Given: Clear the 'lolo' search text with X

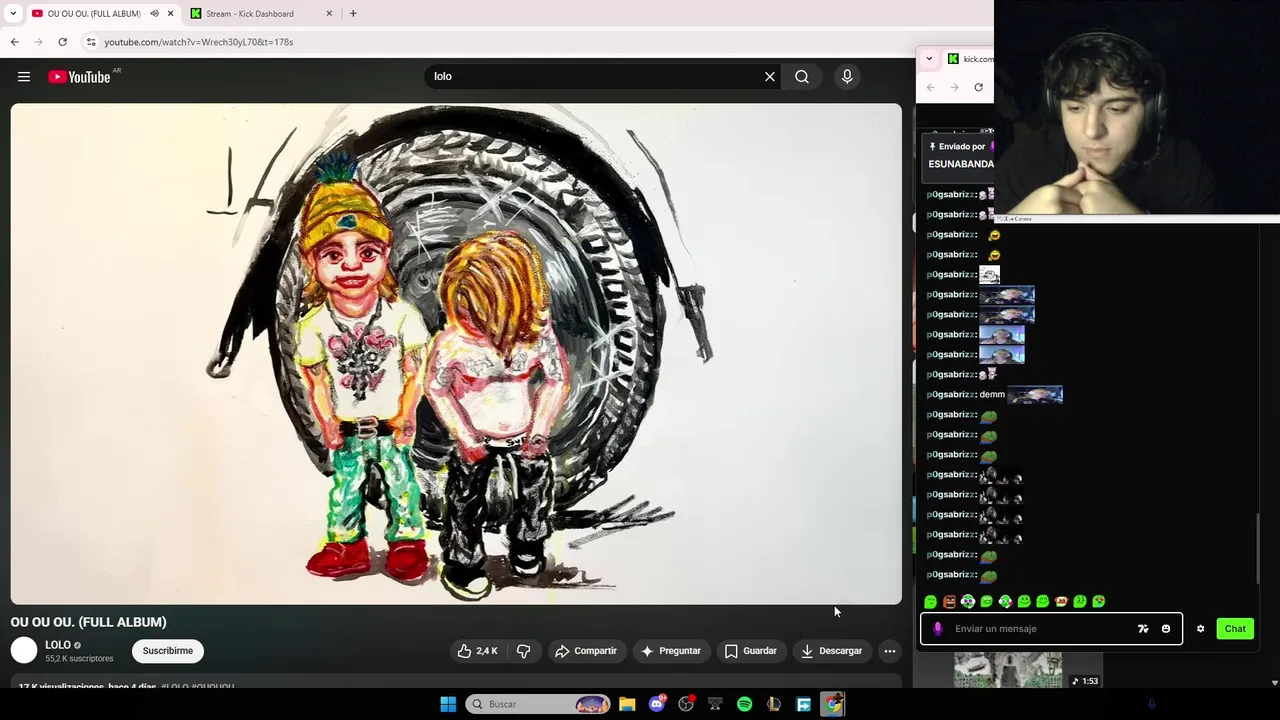Looking at the screenshot, I should pos(770,76).
